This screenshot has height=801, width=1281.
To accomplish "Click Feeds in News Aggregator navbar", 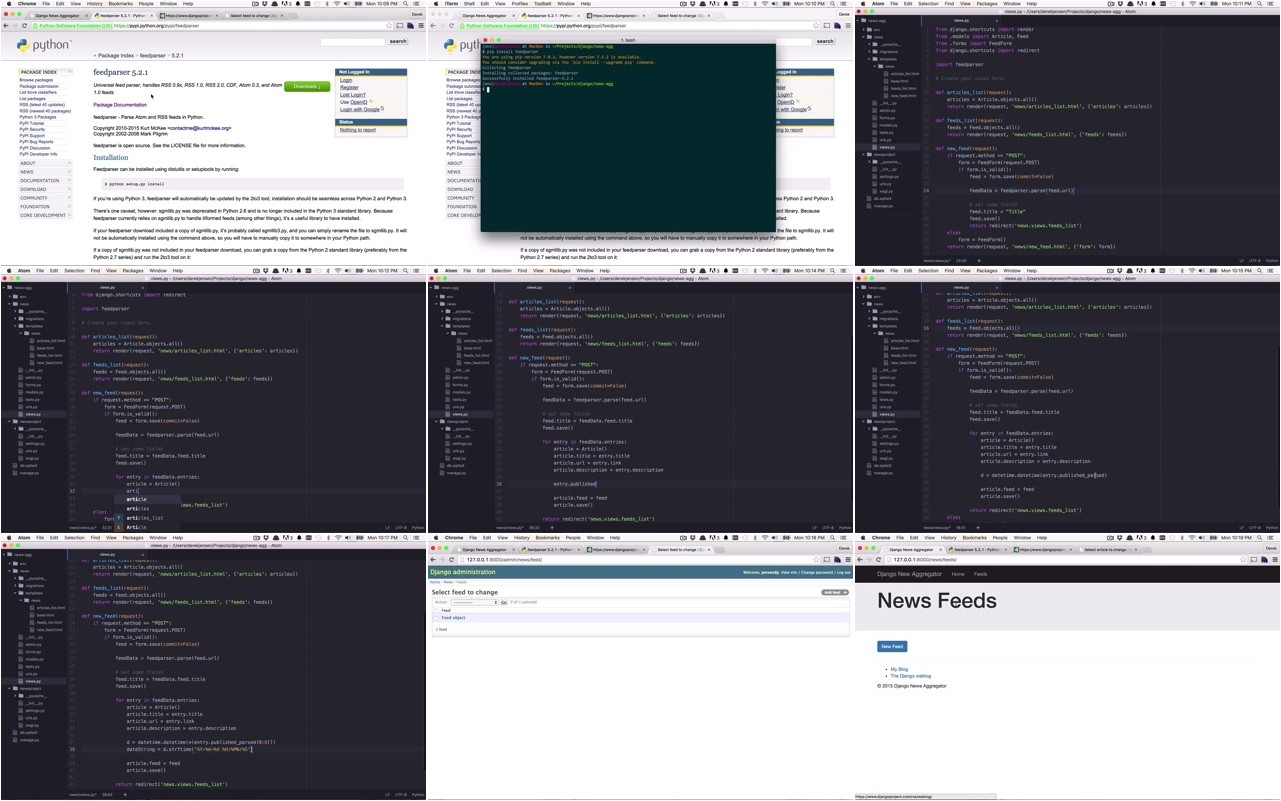I will 981,574.
